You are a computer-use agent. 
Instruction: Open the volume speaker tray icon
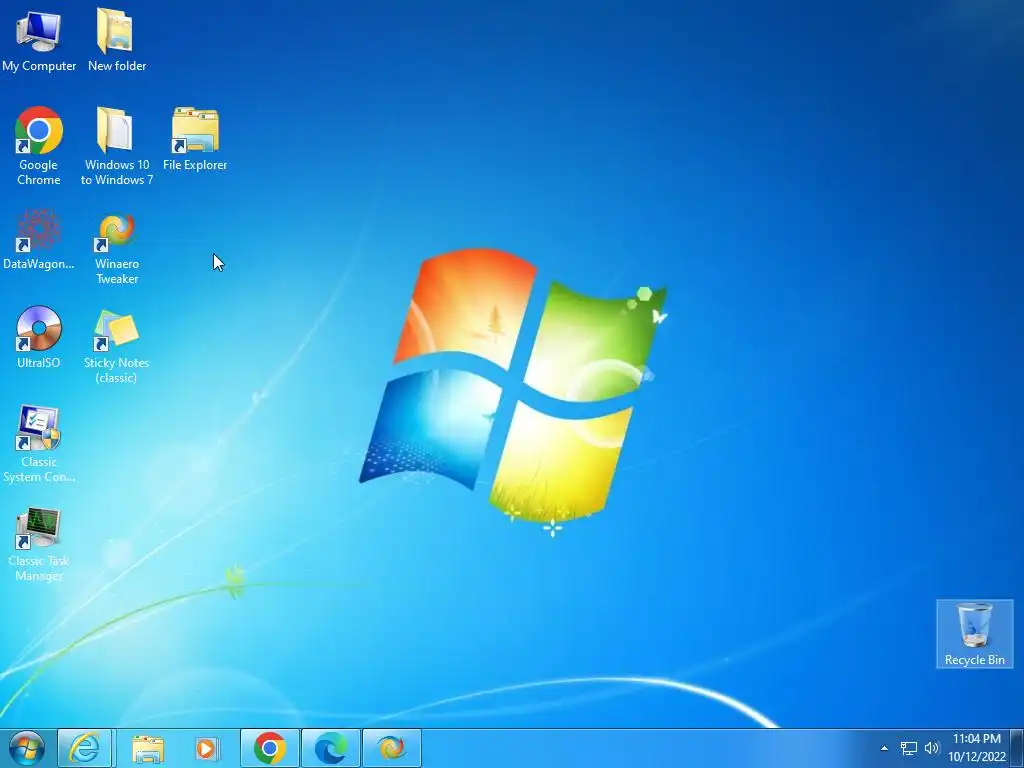[x=932, y=748]
